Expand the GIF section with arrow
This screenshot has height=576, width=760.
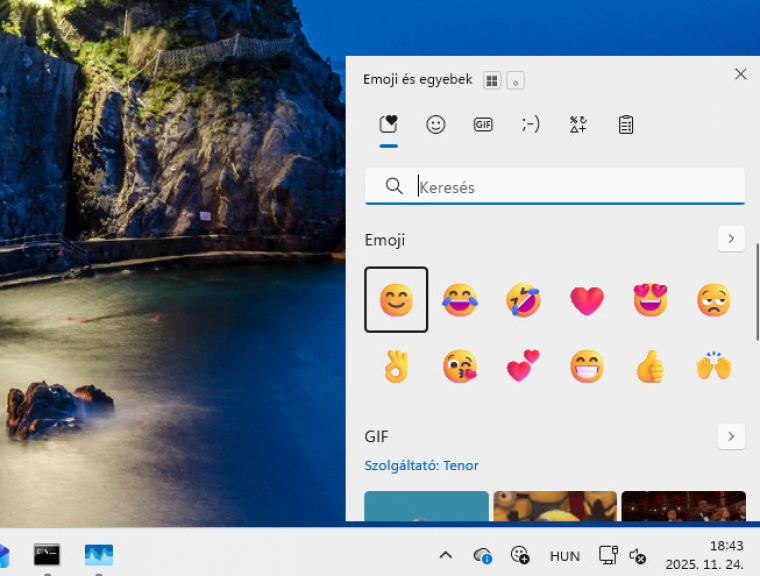click(731, 436)
